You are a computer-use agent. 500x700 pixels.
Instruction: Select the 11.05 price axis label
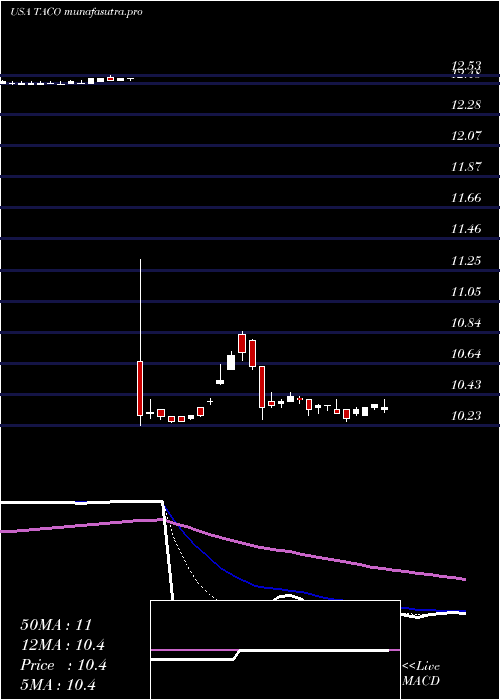(467, 292)
